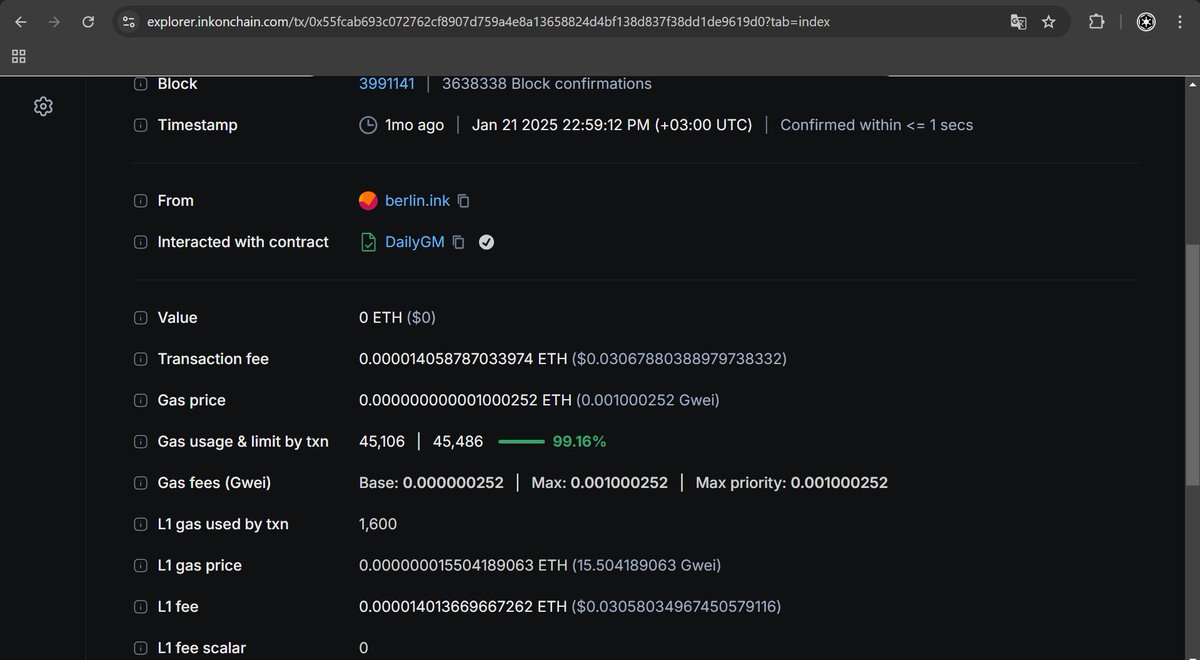Click the berlin.ink avatar icon
The image size is (1200, 660).
tap(368, 200)
